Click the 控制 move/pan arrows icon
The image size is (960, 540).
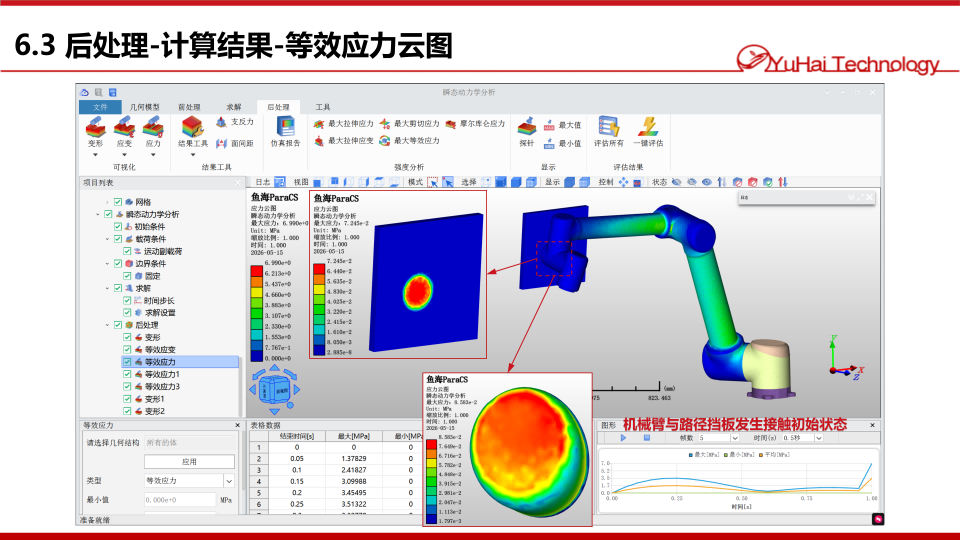coord(623,182)
